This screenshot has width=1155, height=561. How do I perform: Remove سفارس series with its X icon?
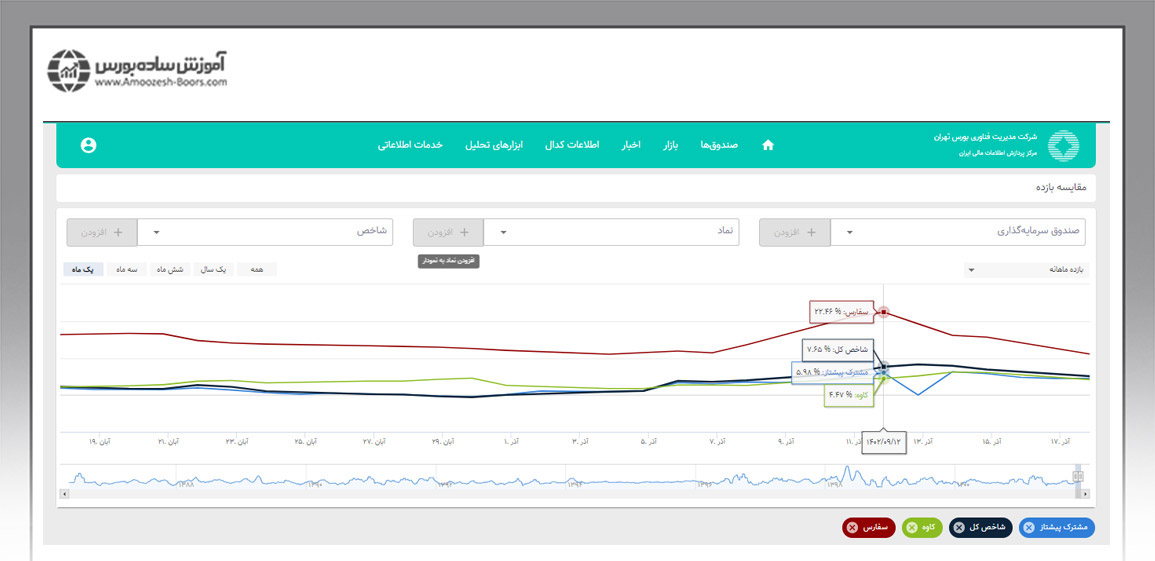point(852,527)
